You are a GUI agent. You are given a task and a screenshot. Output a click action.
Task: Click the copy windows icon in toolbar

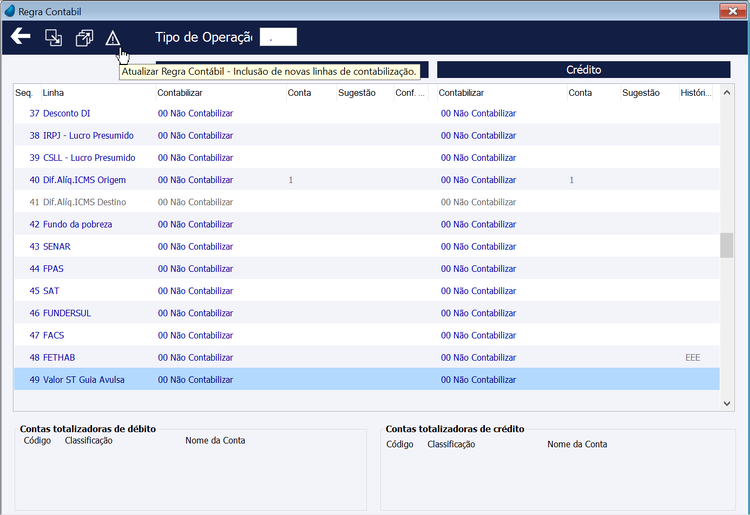[x=84, y=38]
